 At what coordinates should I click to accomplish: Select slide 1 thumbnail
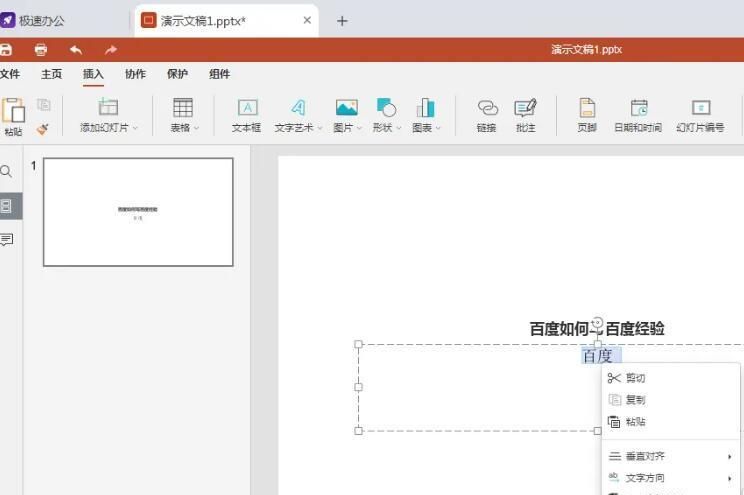(x=138, y=212)
